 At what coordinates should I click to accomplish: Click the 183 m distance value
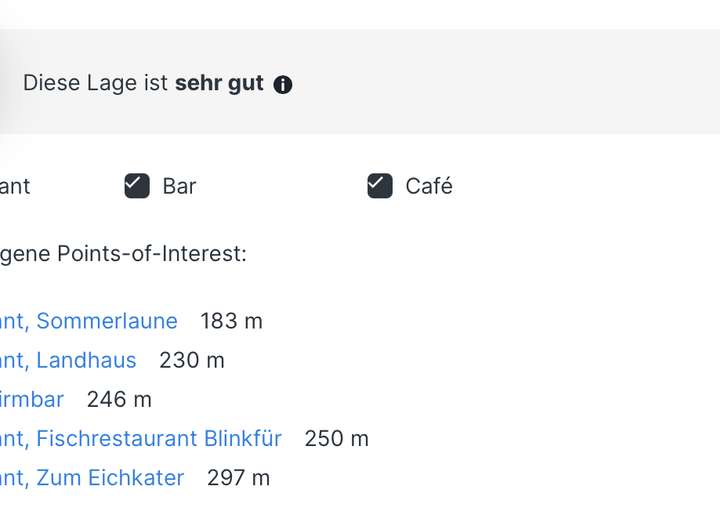click(231, 321)
